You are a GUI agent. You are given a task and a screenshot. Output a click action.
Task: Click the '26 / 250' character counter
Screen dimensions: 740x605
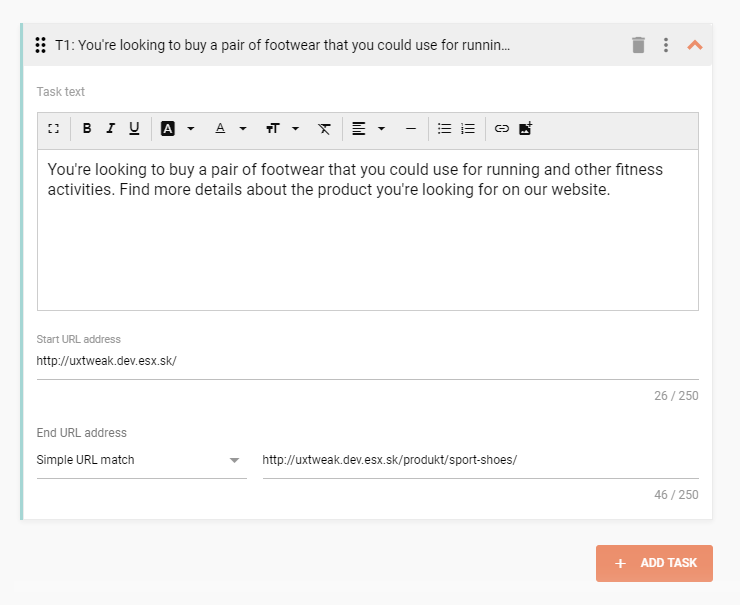pos(676,395)
